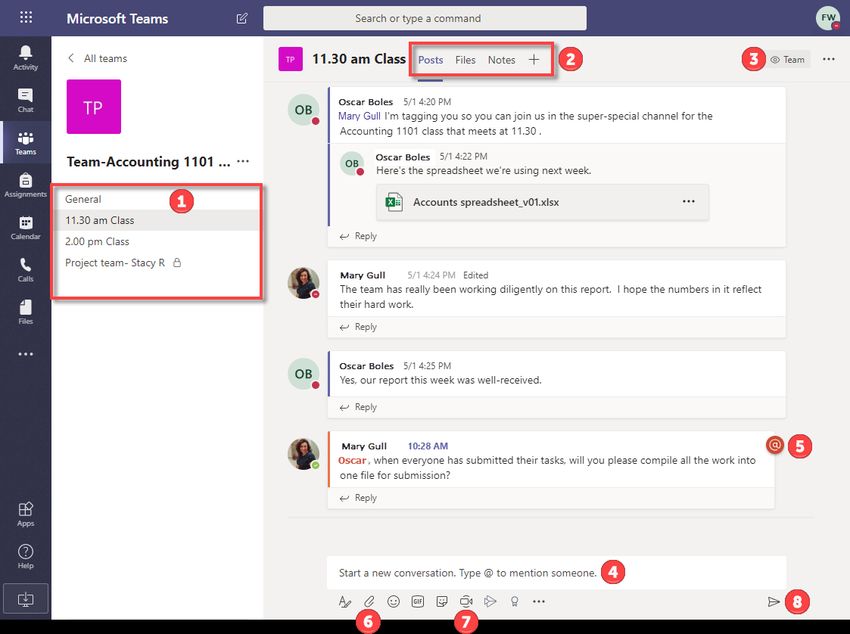The width and height of the screenshot is (850, 634).
Task: Open more options for Accounts spreadsheet attachment
Action: click(x=688, y=202)
